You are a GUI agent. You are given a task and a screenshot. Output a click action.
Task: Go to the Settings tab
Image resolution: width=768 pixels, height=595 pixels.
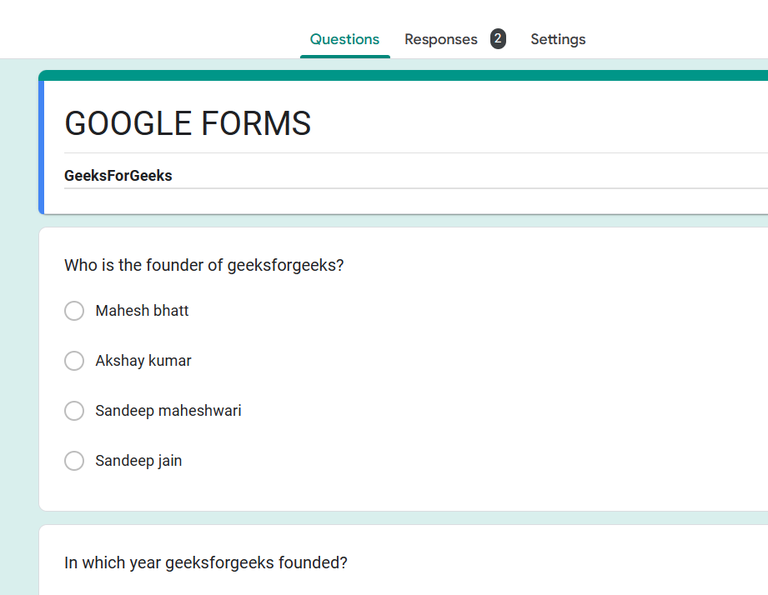(x=558, y=39)
